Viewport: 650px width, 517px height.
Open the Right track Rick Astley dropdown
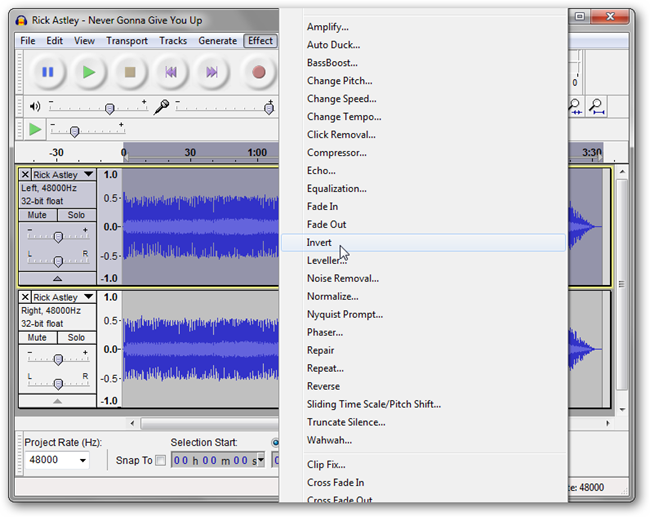(88, 298)
